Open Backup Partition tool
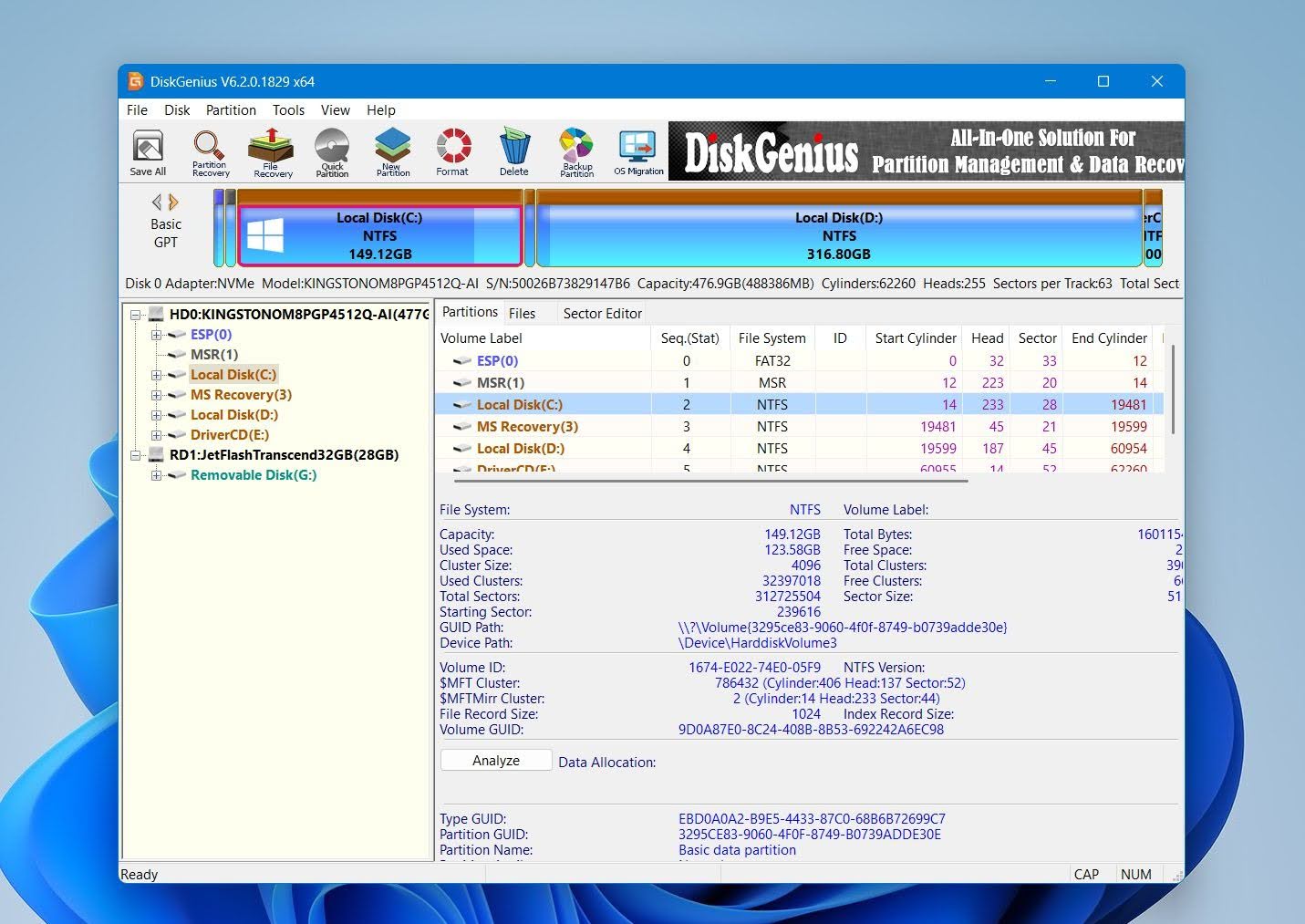This screenshot has height=924, width=1305. point(576,151)
